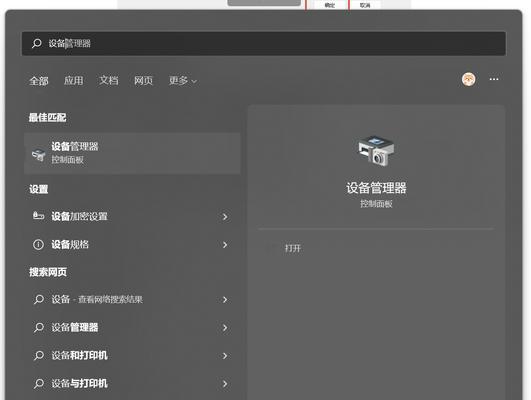
Task: Open the 设备管理器 best match result
Action: (x=132, y=153)
